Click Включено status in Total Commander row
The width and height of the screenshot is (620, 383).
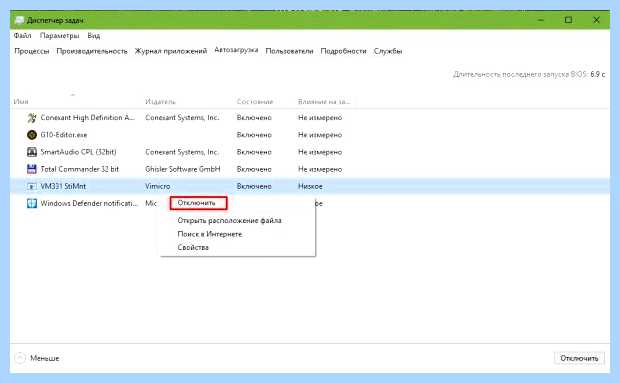(254, 169)
